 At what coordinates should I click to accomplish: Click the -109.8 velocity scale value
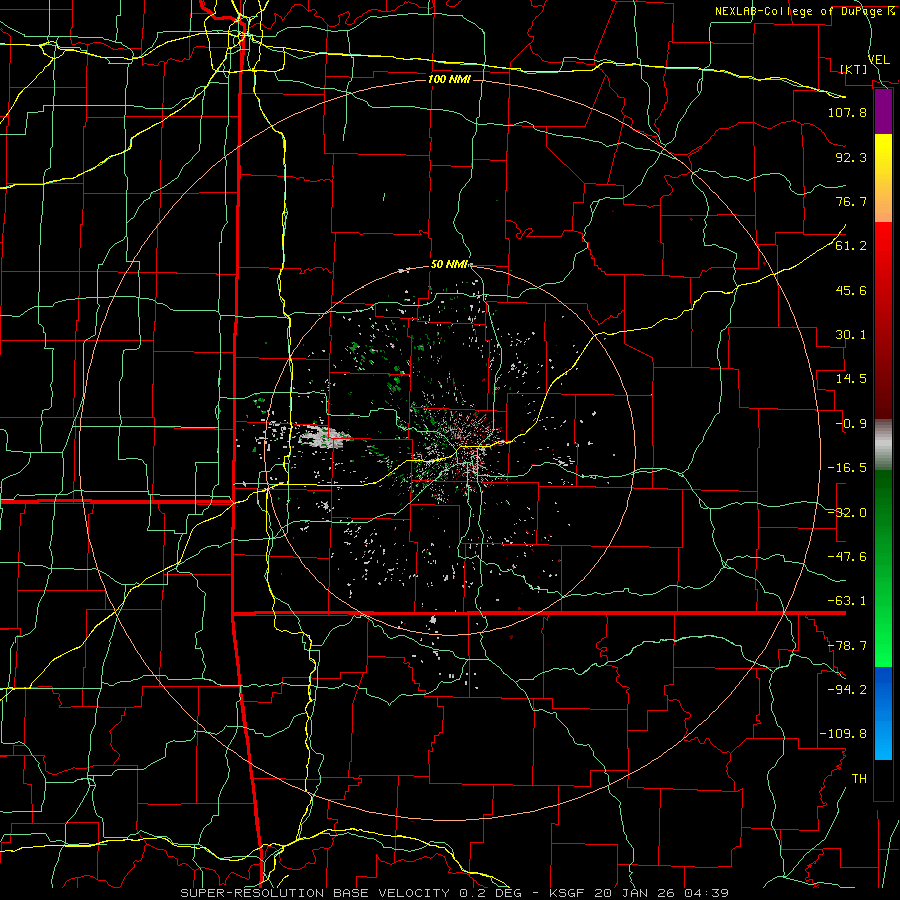[x=843, y=734]
